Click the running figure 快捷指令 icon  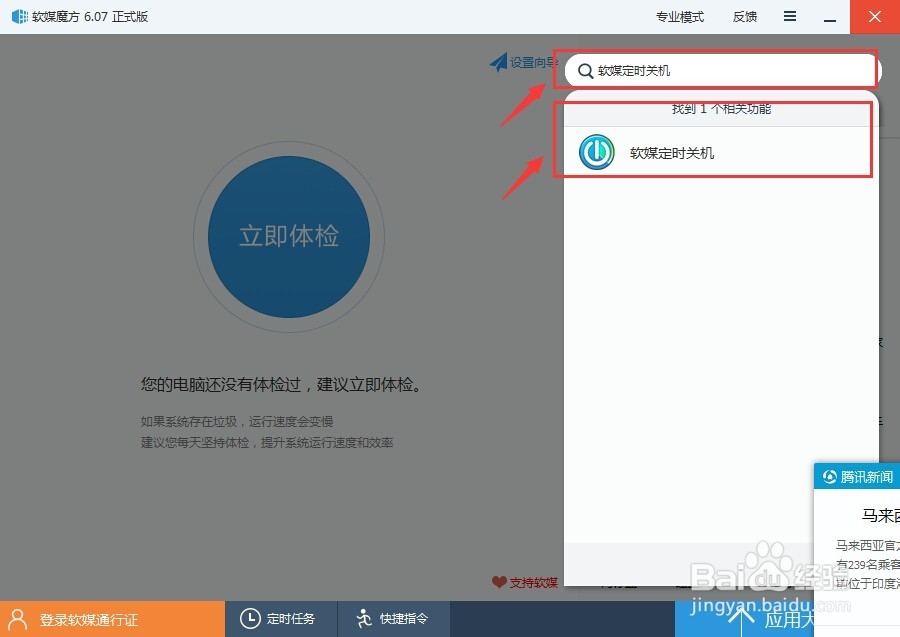pos(364,619)
